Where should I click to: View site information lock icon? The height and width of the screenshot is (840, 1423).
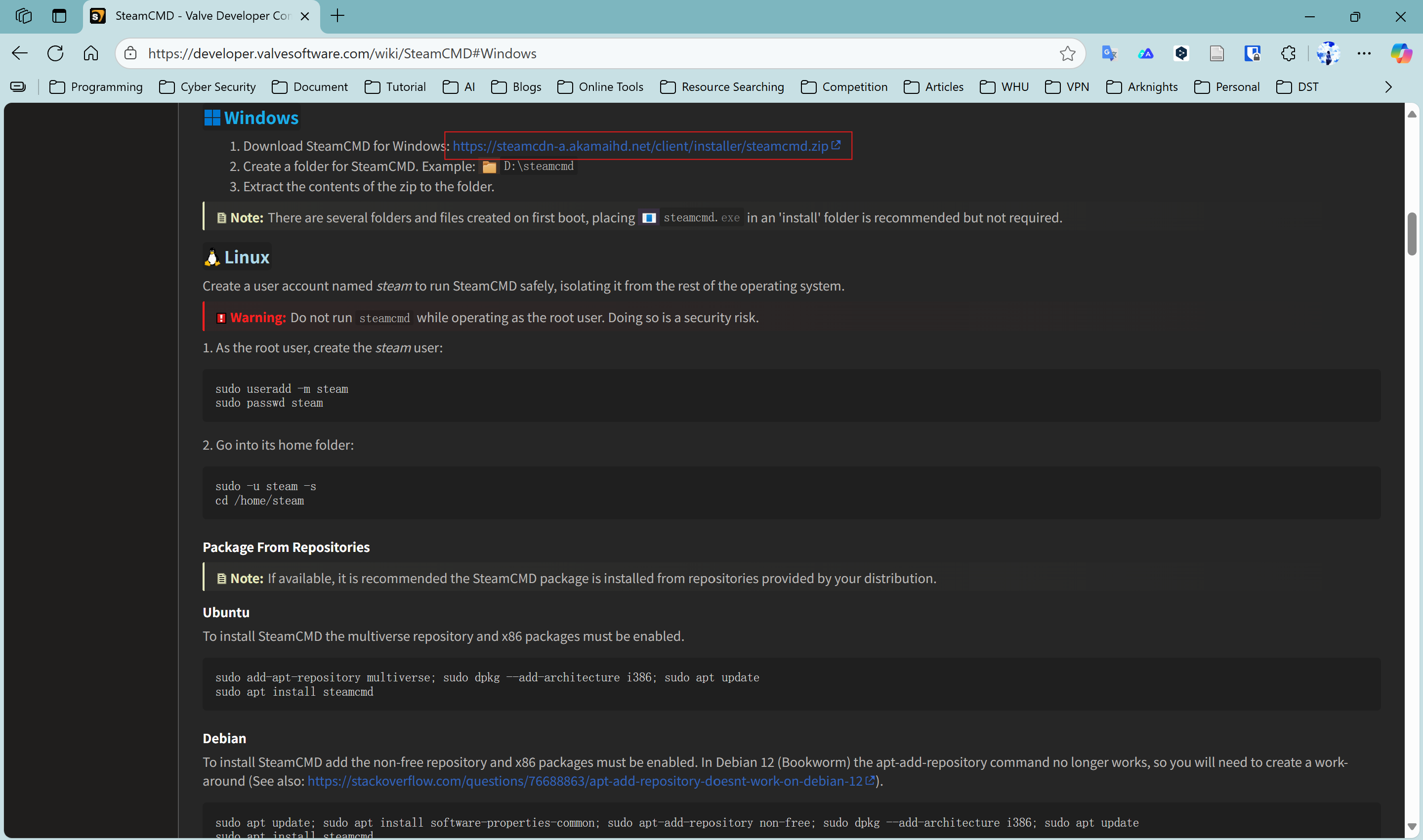click(131, 53)
